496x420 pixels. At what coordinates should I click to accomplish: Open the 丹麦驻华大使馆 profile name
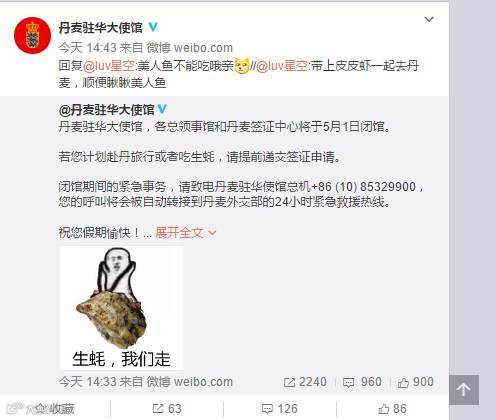(x=101, y=28)
